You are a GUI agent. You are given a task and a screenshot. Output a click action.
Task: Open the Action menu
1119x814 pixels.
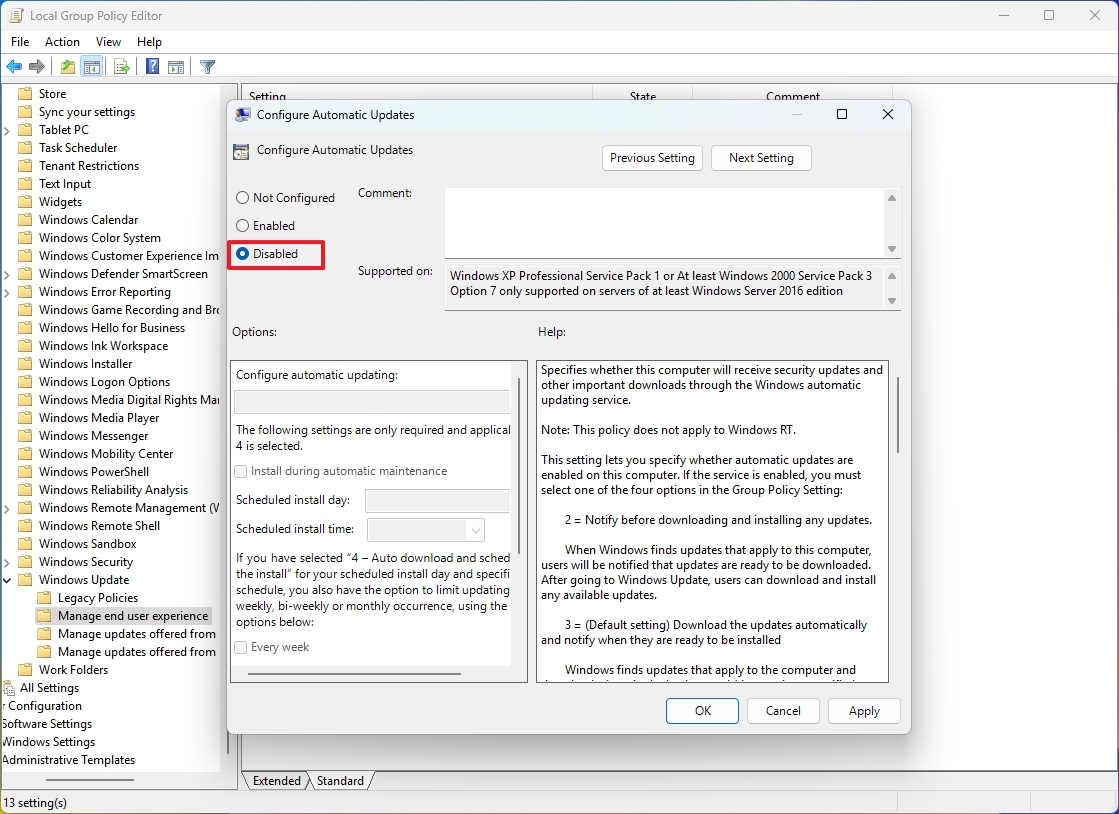pyautogui.click(x=62, y=42)
